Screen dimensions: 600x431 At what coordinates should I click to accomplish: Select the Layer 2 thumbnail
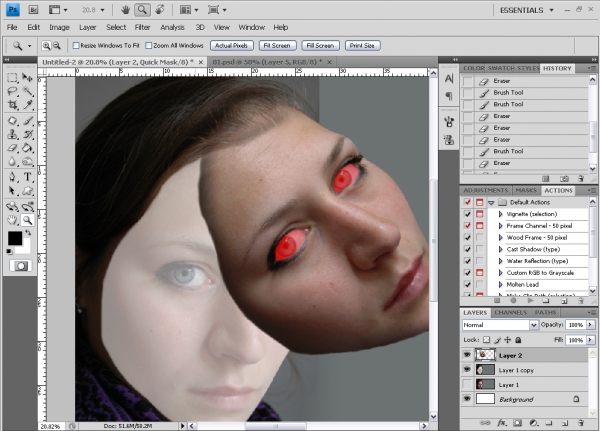pyautogui.click(x=485, y=355)
